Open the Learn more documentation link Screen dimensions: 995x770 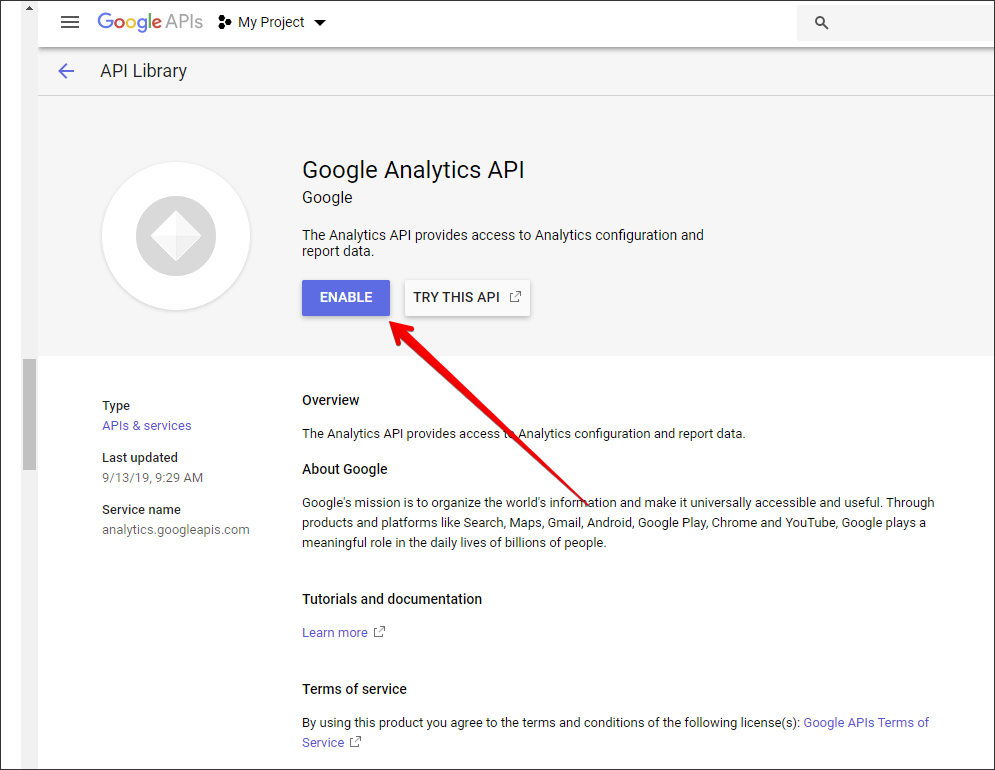[x=334, y=632]
